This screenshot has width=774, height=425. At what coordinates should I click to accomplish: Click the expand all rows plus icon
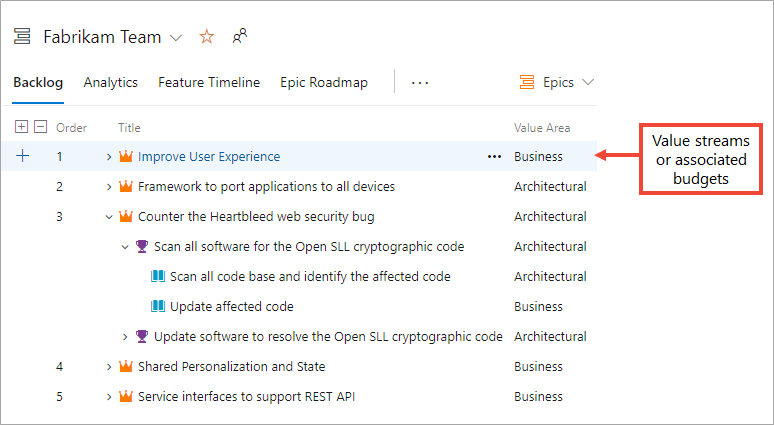[x=22, y=127]
